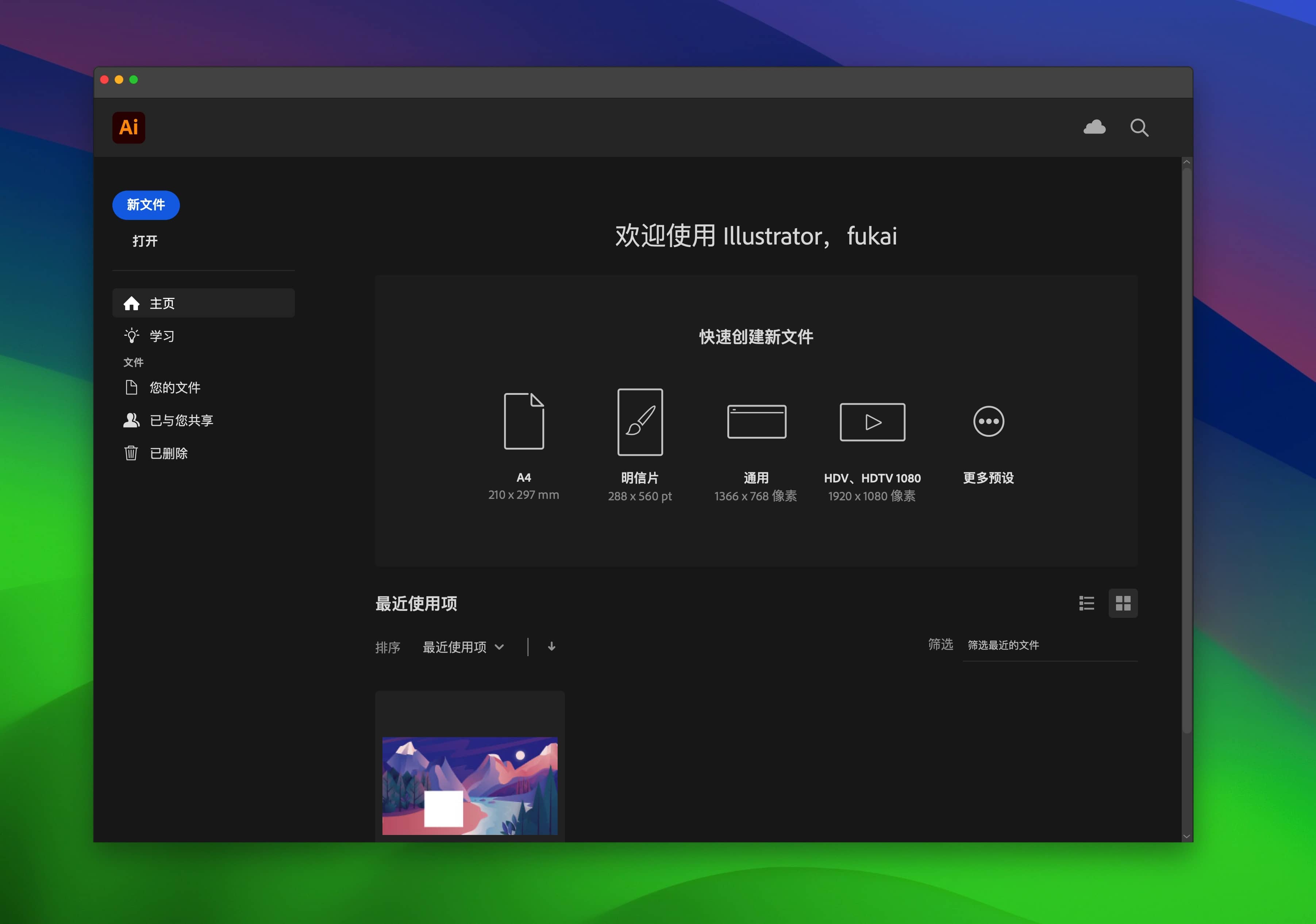Click the 快速创建新文件 heading

756,336
